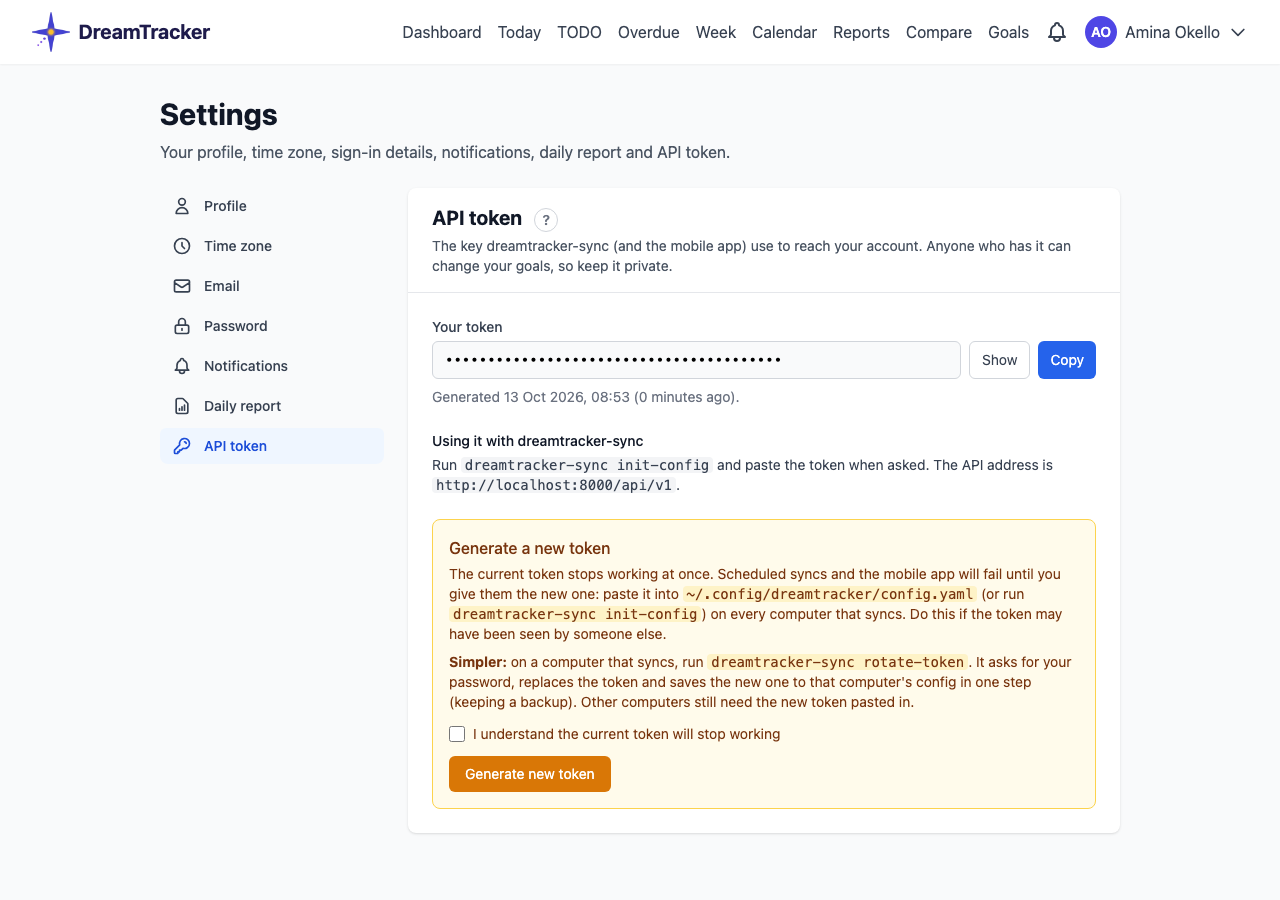Image resolution: width=1280 pixels, height=900 pixels.
Task: Select Email settings section label
Action: pos(222,286)
